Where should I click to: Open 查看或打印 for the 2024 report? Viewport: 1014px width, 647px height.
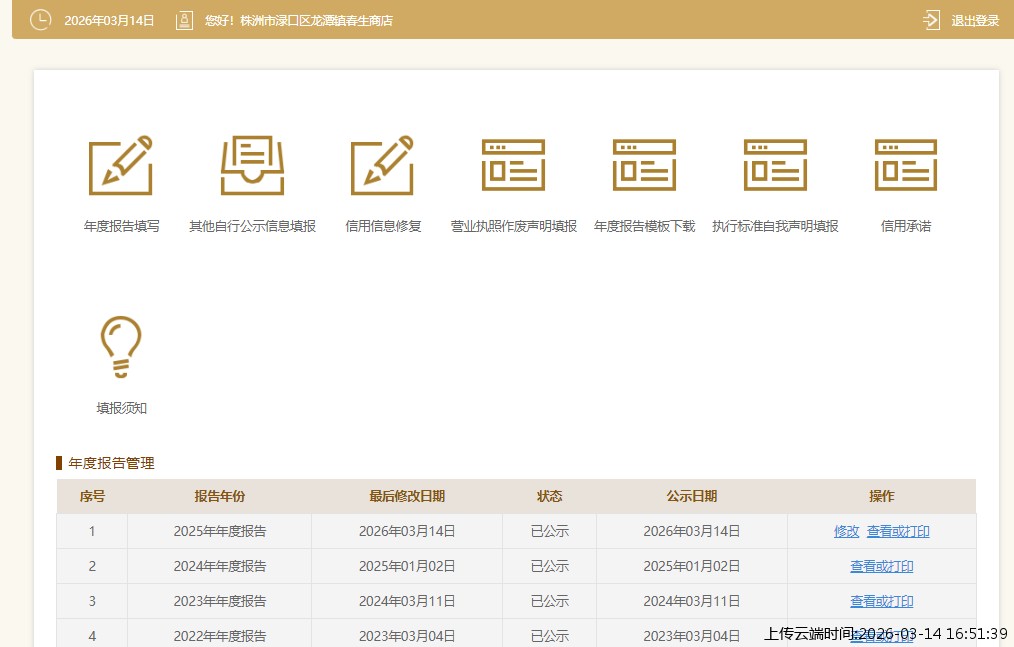click(881, 566)
